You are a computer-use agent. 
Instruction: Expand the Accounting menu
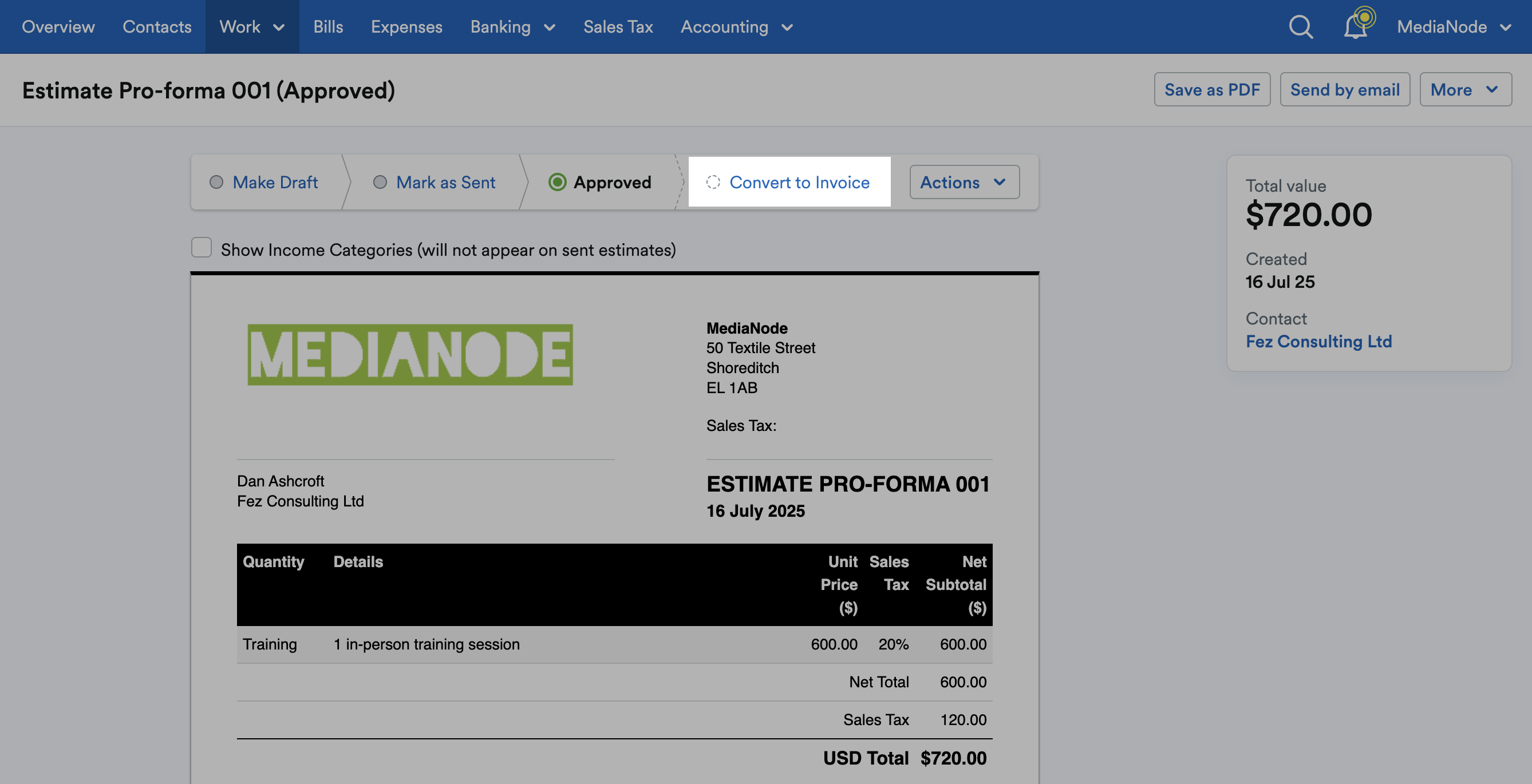pyautogui.click(x=736, y=27)
